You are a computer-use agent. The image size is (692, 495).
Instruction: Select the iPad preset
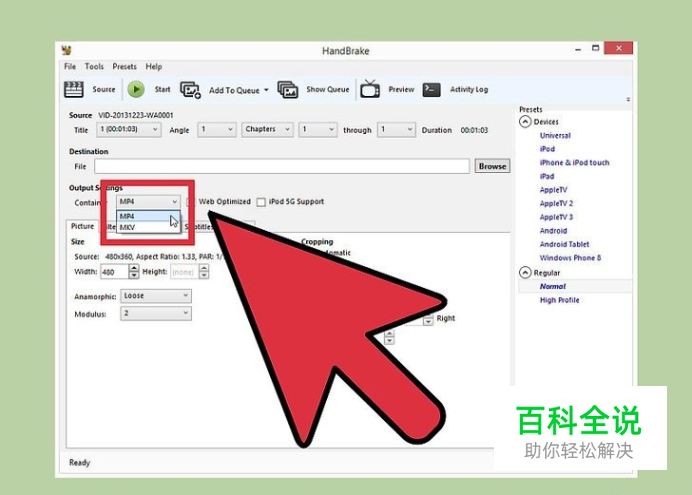click(547, 176)
